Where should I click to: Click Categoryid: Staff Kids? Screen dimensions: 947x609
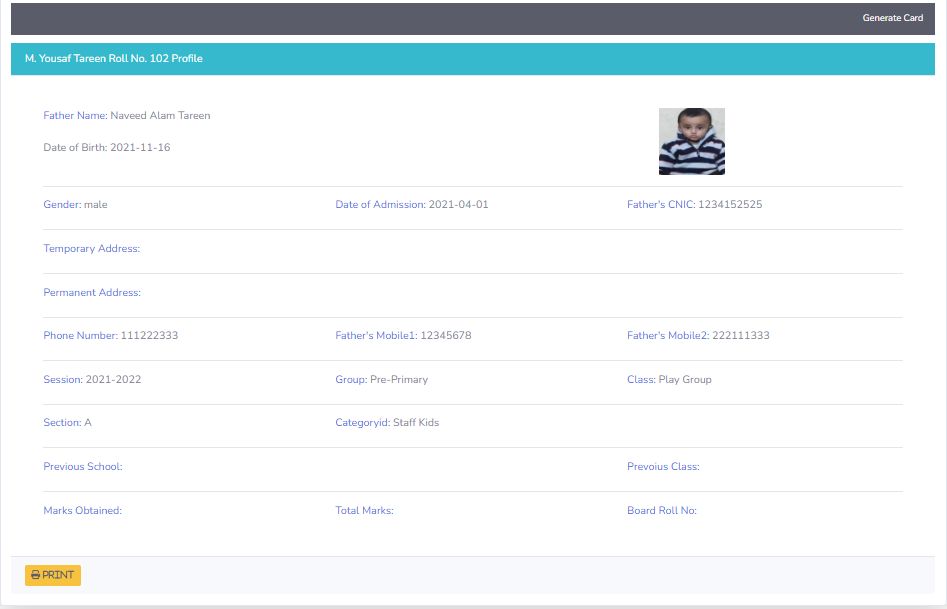(x=387, y=423)
